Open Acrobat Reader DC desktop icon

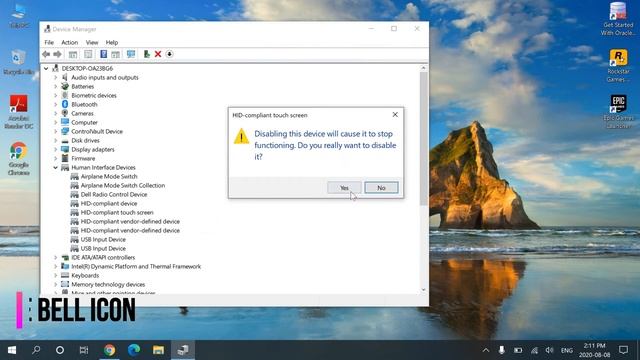click(18, 112)
